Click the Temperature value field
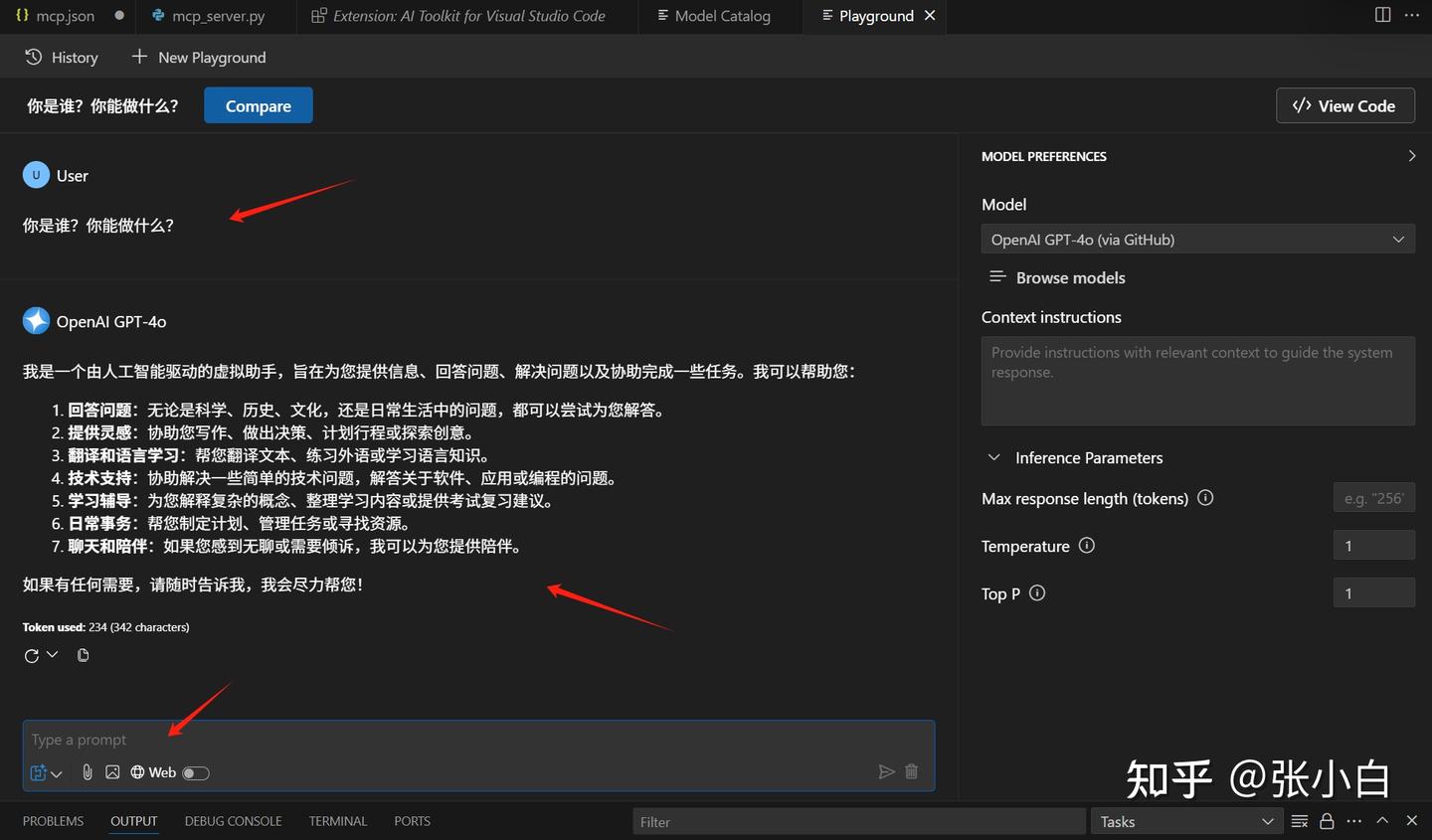This screenshot has width=1432, height=840. (x=1373, y=545)
